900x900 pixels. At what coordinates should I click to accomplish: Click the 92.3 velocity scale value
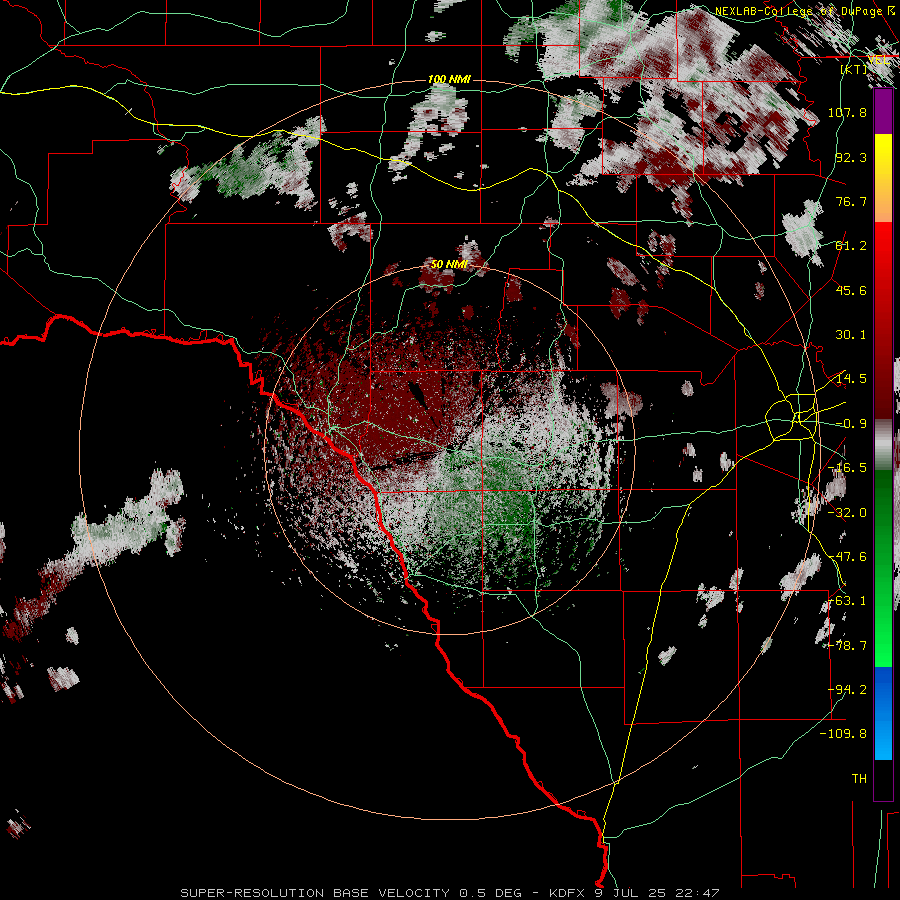coord(851,157)
